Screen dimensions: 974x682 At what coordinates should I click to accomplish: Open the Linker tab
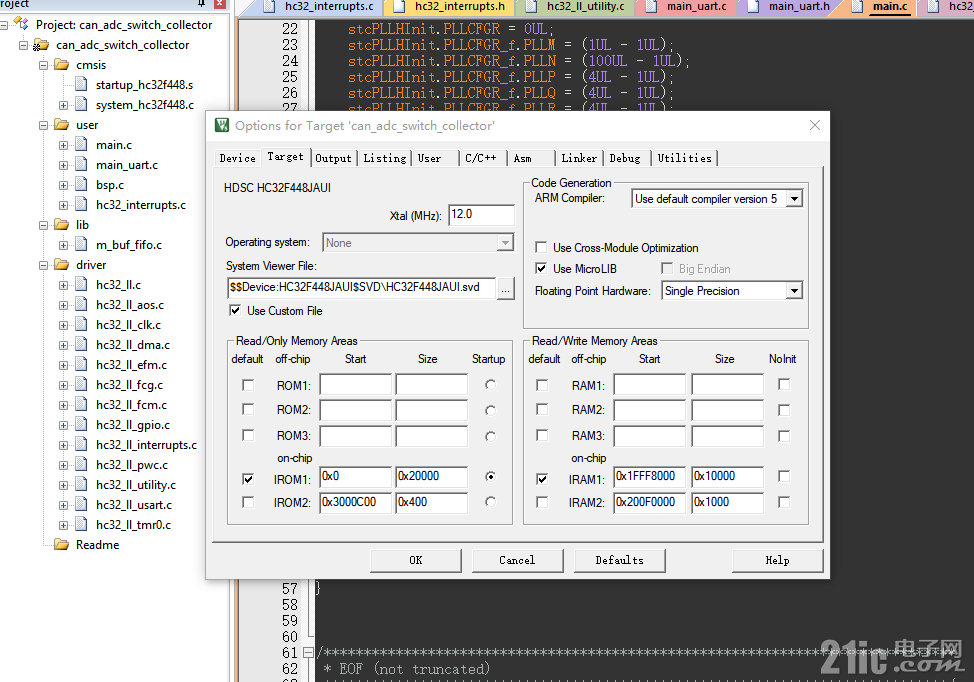(579, 158)
